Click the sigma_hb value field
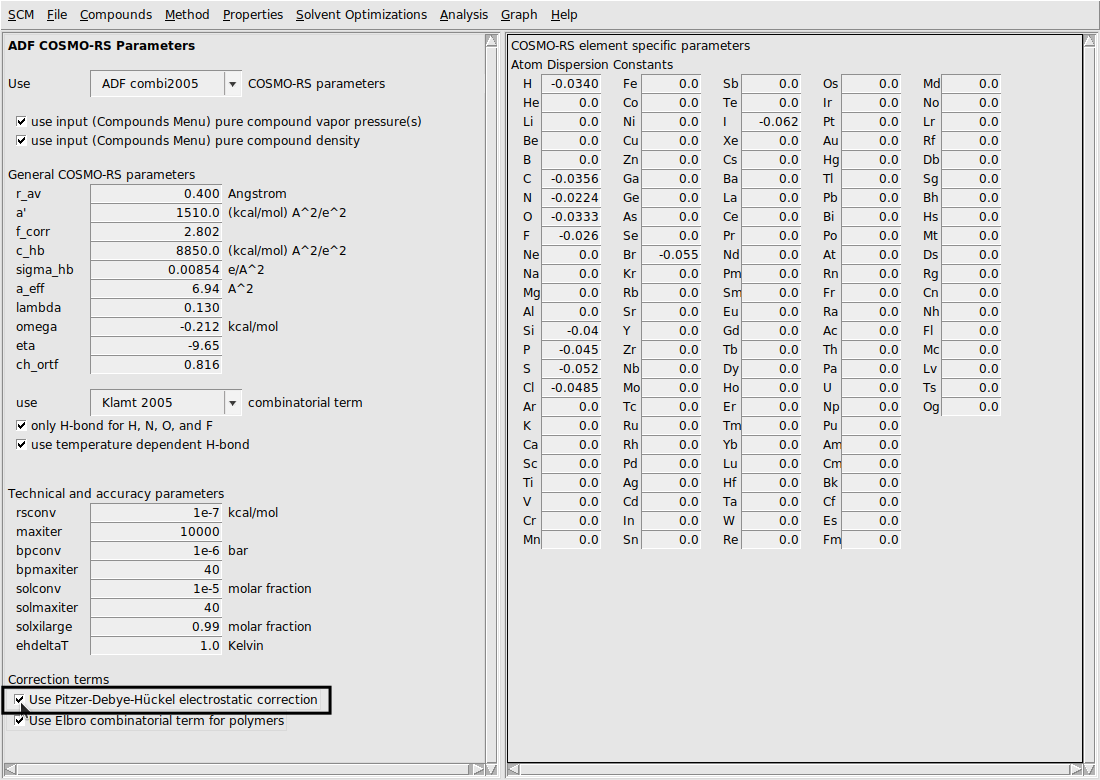Viewport: 1100px width, 780px height. [x=156, y=270]
